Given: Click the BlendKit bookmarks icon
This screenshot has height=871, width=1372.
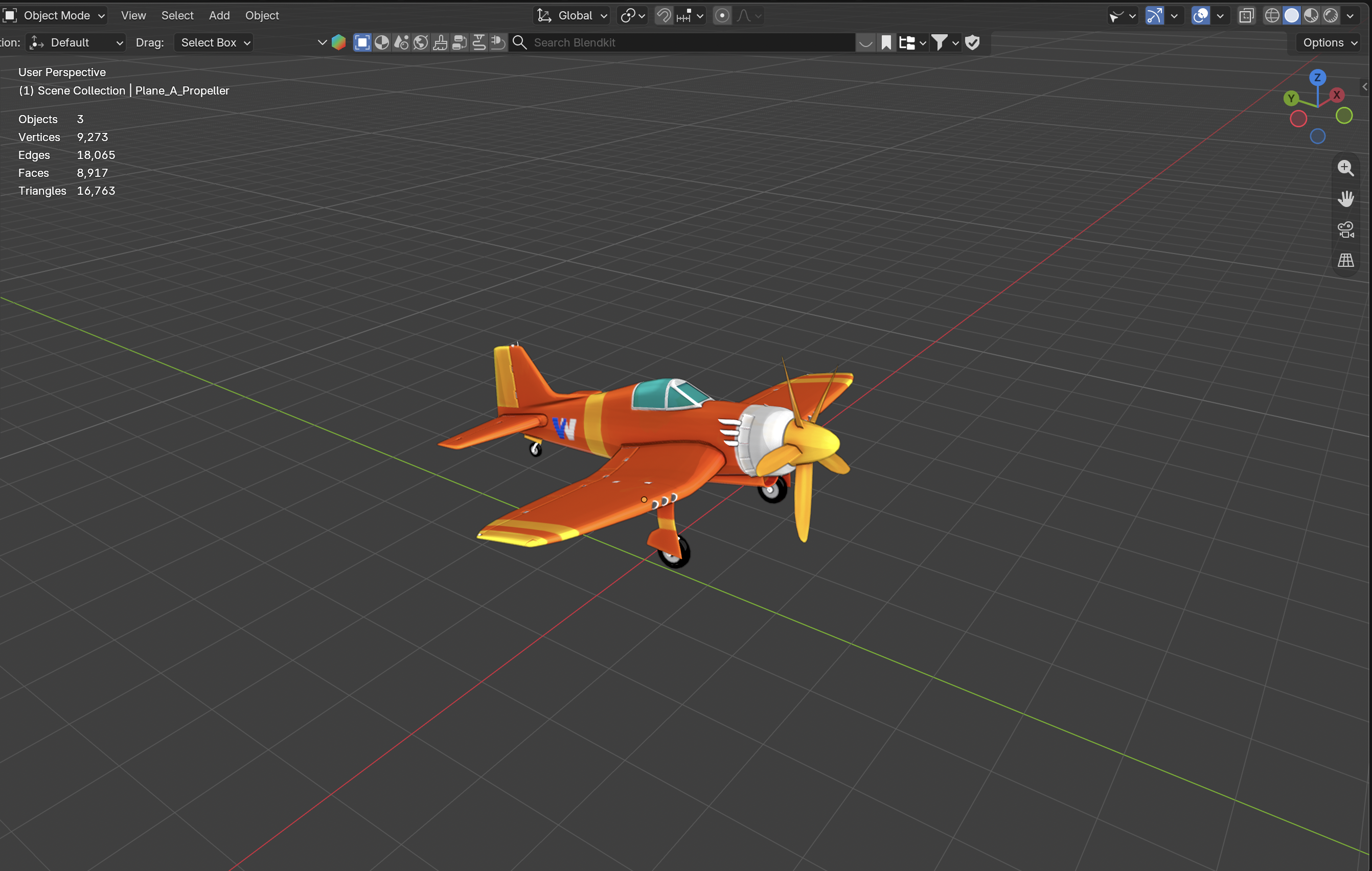Looking at the screenshot, I should pos(886,42).
